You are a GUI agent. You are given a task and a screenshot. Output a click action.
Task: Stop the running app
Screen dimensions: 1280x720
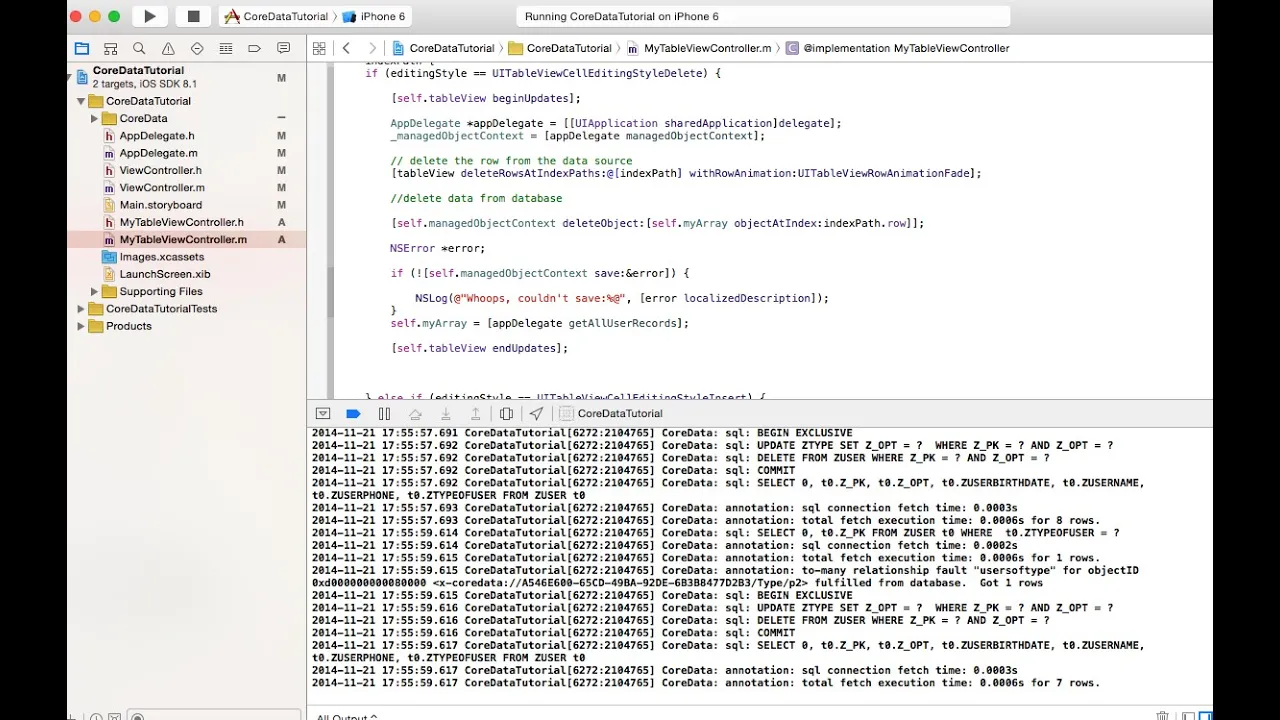point(194,16)
